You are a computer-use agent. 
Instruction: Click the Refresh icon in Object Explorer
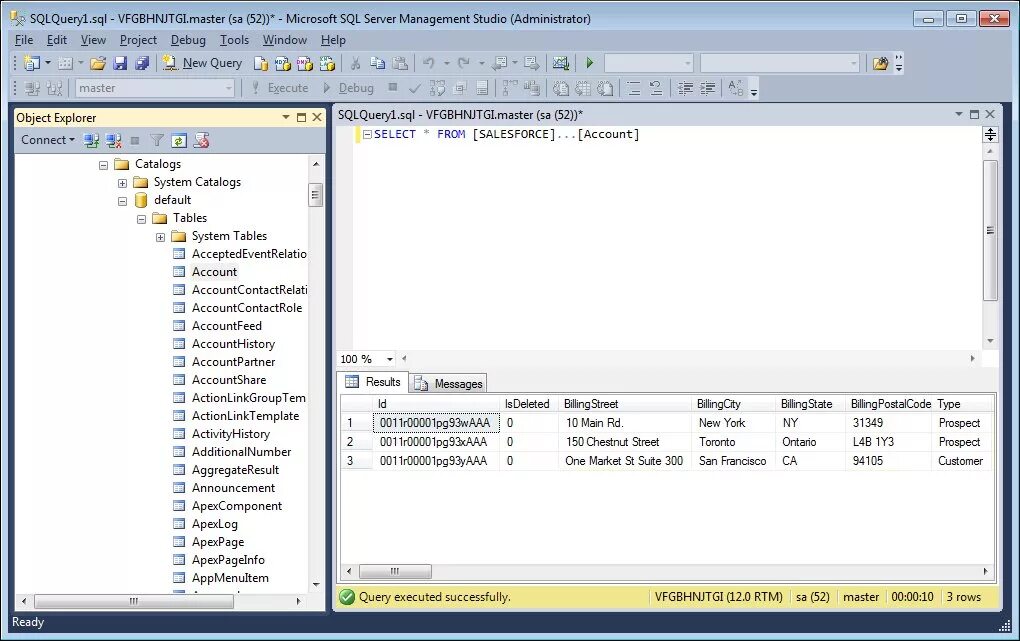[179, 141]
